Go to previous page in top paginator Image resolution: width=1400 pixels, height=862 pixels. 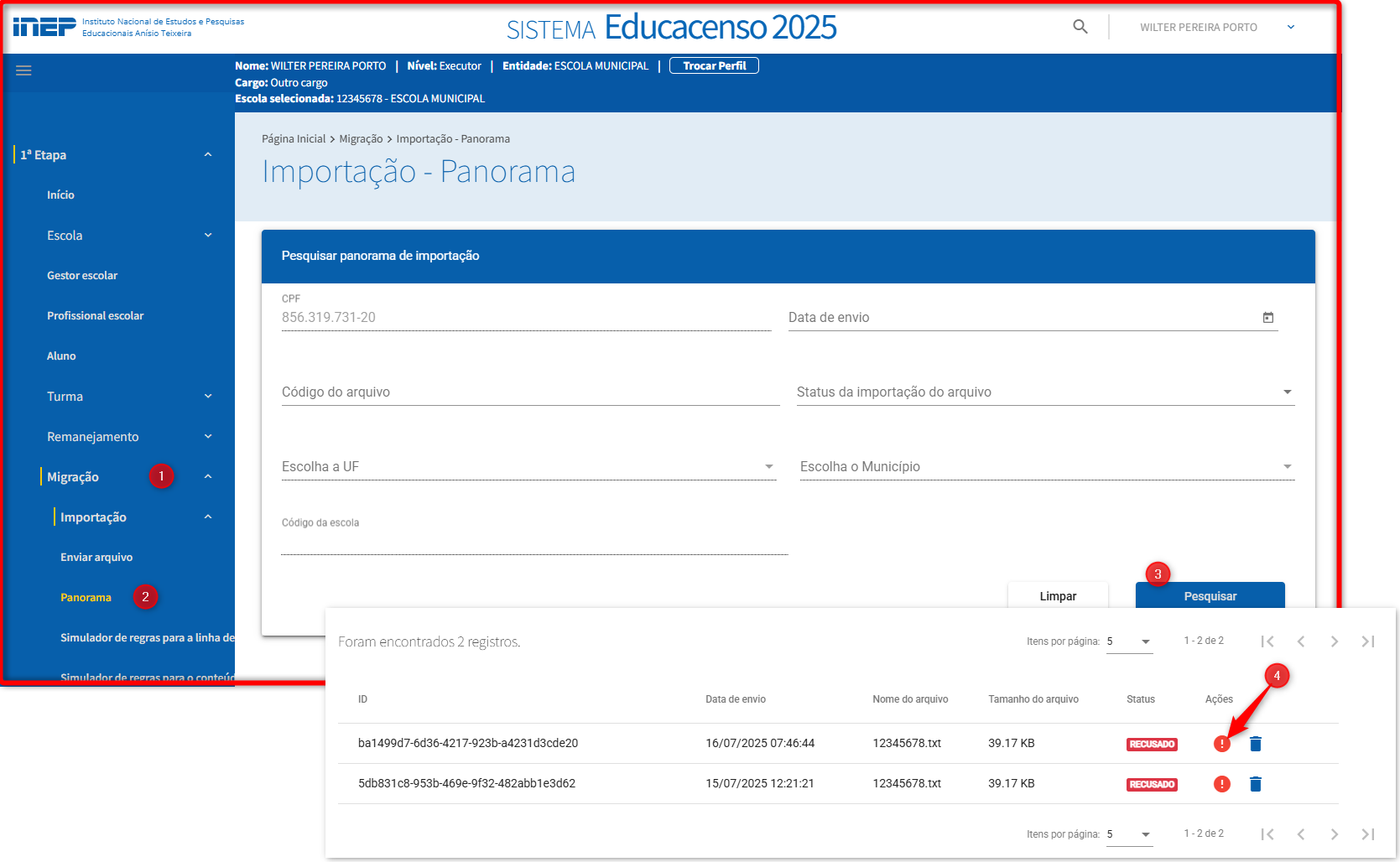coord(1301,641)
